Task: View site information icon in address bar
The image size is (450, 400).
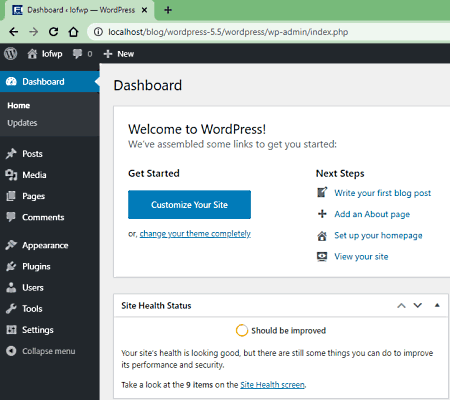Action: pyautogui.click(x=98, y=32)
